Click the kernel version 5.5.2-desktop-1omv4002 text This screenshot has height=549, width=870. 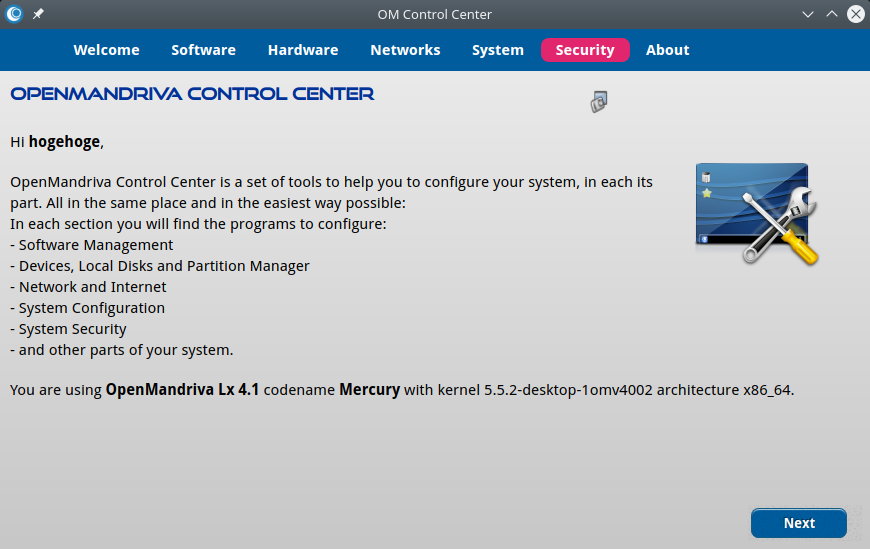click(x=568, y=390)
